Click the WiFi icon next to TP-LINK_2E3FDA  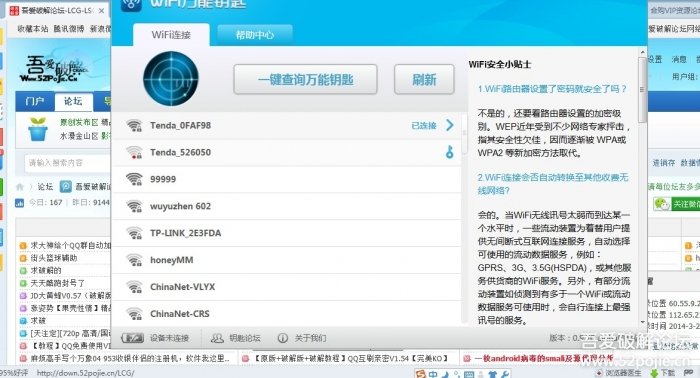pos(134,233)
